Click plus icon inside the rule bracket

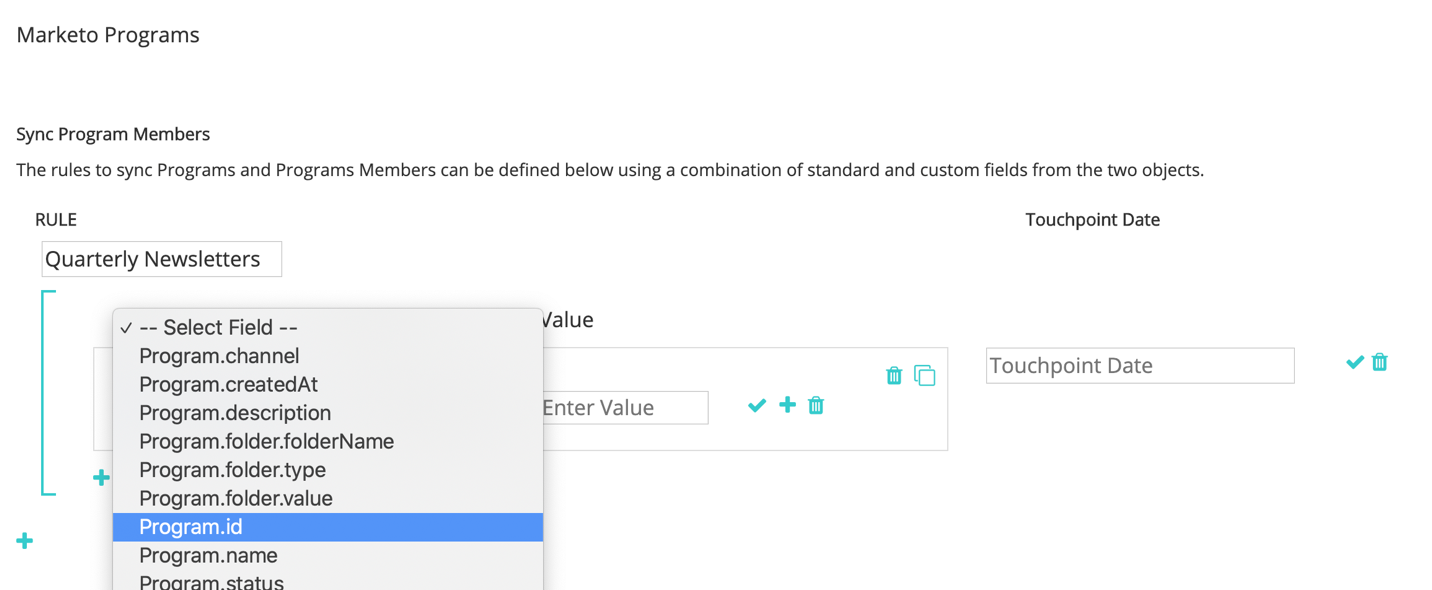[x=101, y=478]
